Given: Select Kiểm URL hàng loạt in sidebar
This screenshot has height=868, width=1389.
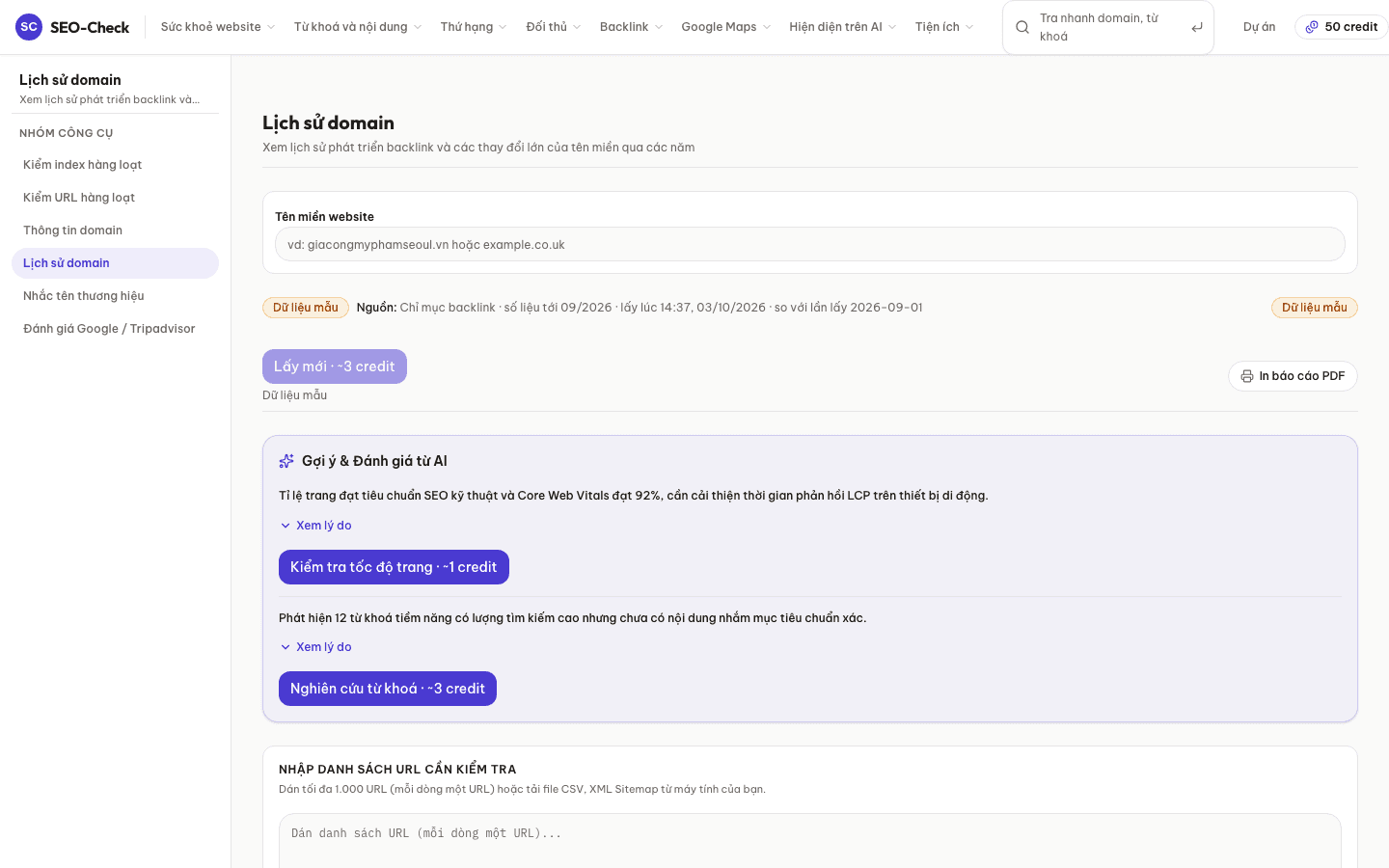Looking at the screenshot, I should (x=115, y=198).
